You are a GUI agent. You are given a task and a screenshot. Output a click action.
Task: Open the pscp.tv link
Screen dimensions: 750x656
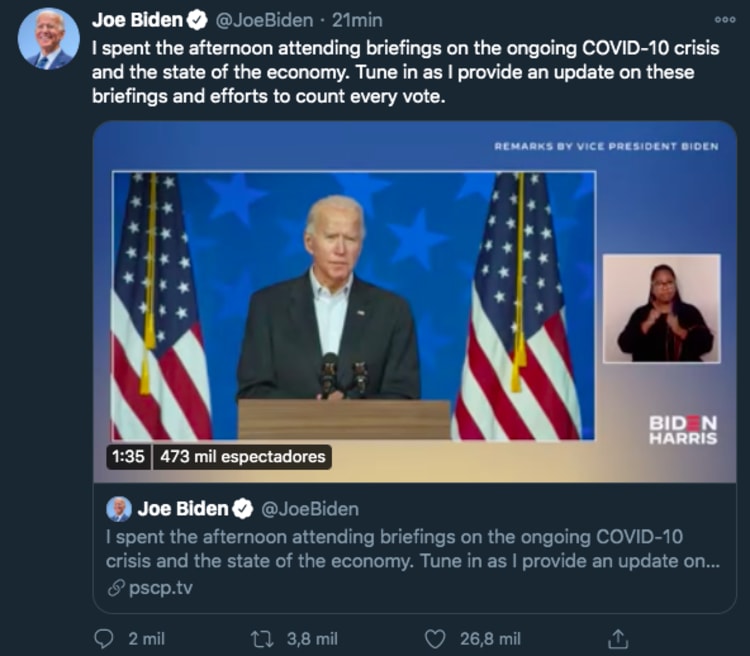pos(161,588)
